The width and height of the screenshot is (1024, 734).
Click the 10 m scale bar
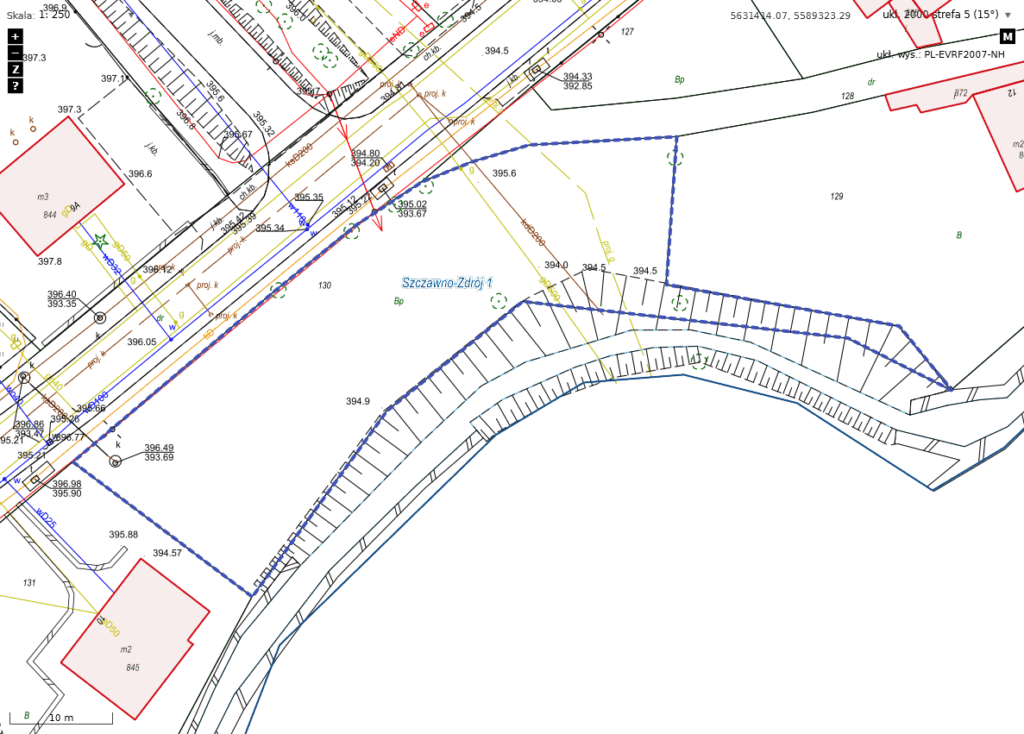point(61,717)
